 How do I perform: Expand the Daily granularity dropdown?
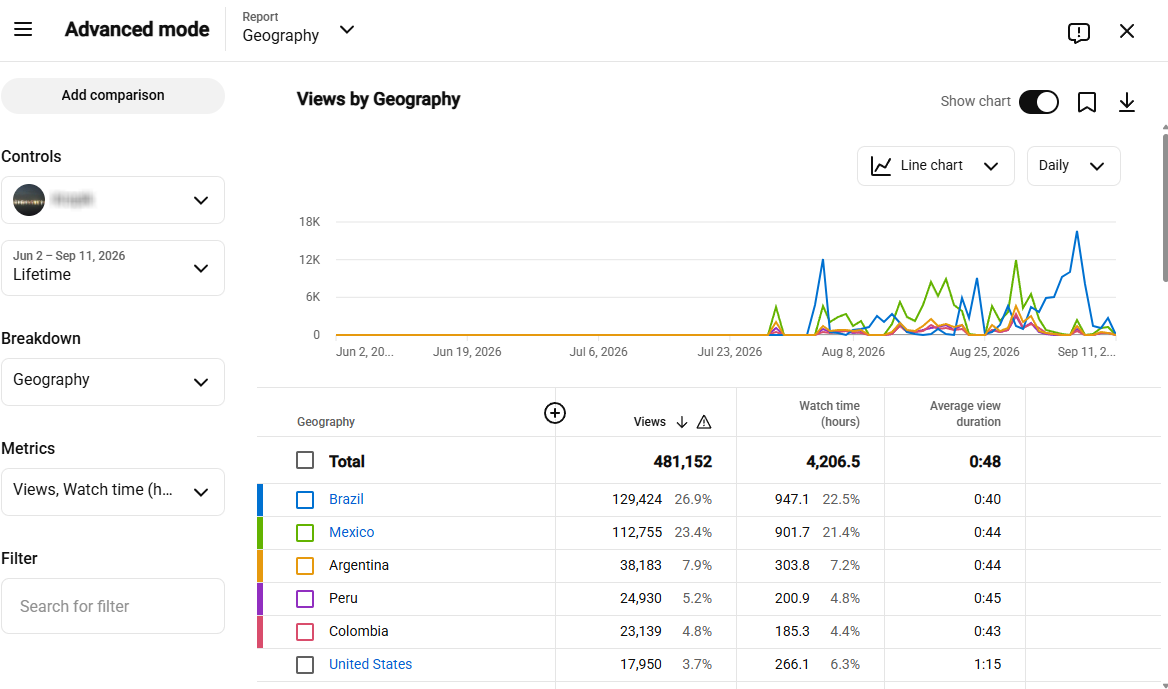1073,165
